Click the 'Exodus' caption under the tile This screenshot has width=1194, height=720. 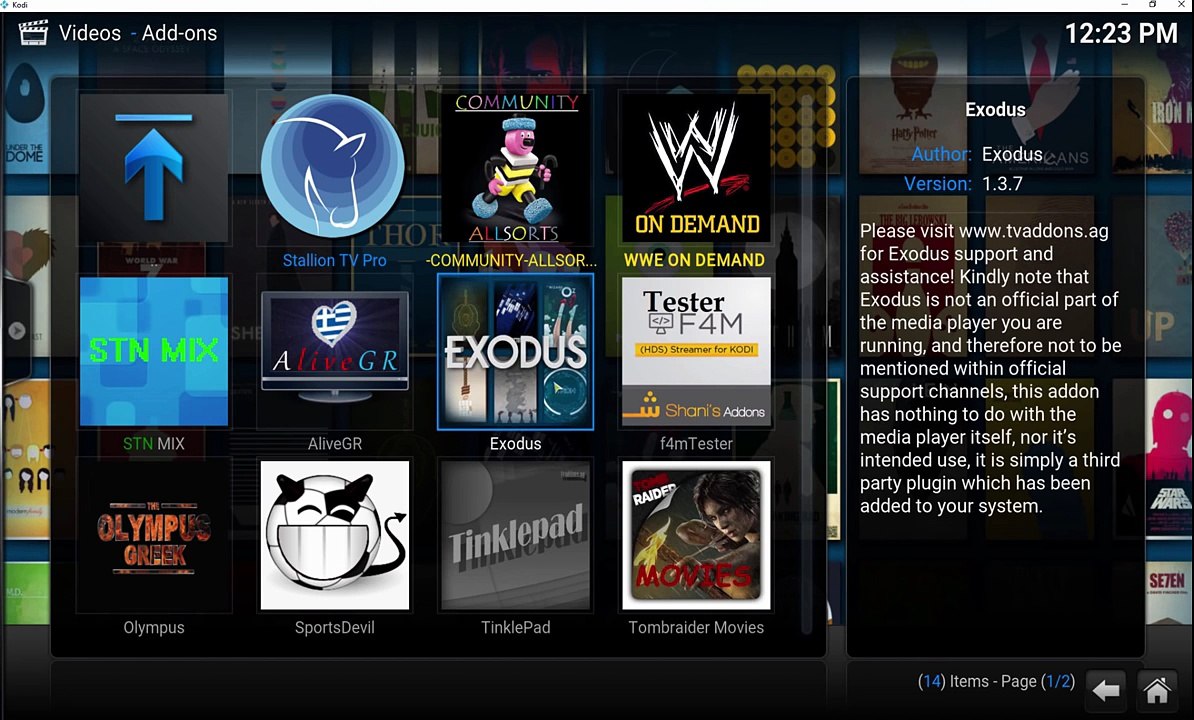point(516,444)
